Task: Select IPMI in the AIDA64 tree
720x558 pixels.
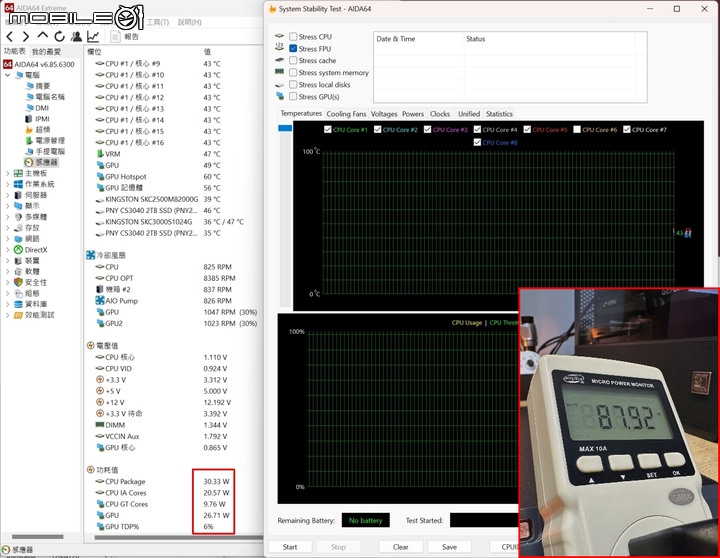Action: (42, 119)
